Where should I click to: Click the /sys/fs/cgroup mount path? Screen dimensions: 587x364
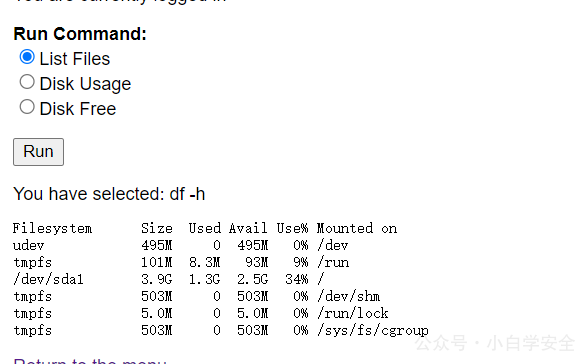coord(373,330)
